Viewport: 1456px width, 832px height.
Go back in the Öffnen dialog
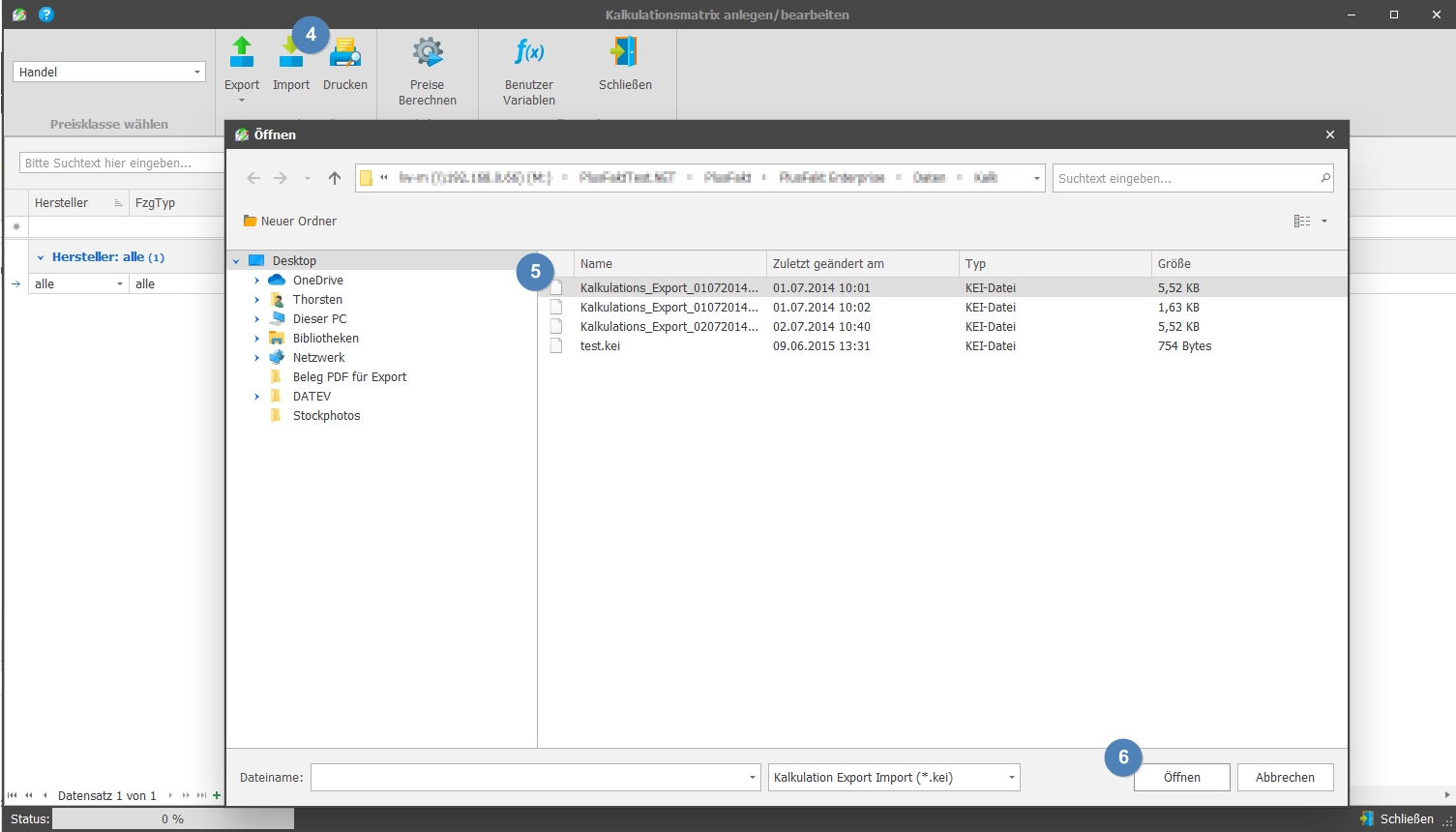pyautogui.click(x=253, y=178)
